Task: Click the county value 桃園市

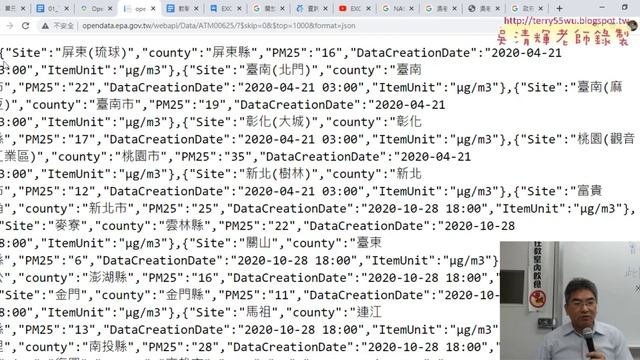Action: [141, 156]
